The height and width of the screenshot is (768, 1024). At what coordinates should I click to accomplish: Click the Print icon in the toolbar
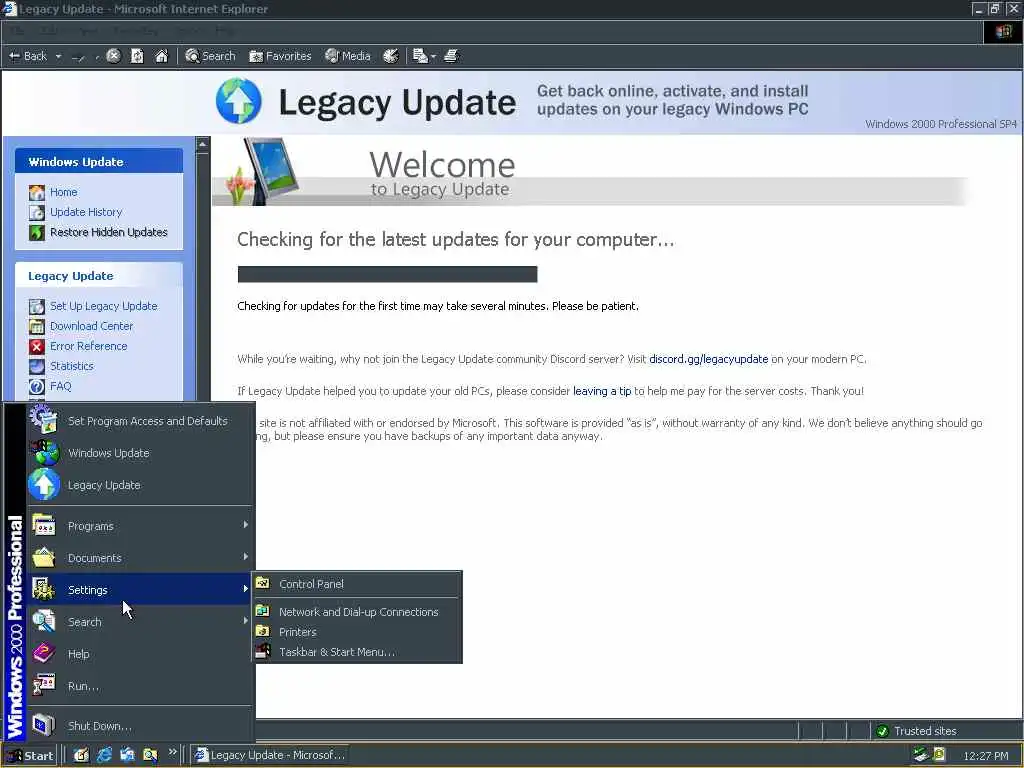451,56
